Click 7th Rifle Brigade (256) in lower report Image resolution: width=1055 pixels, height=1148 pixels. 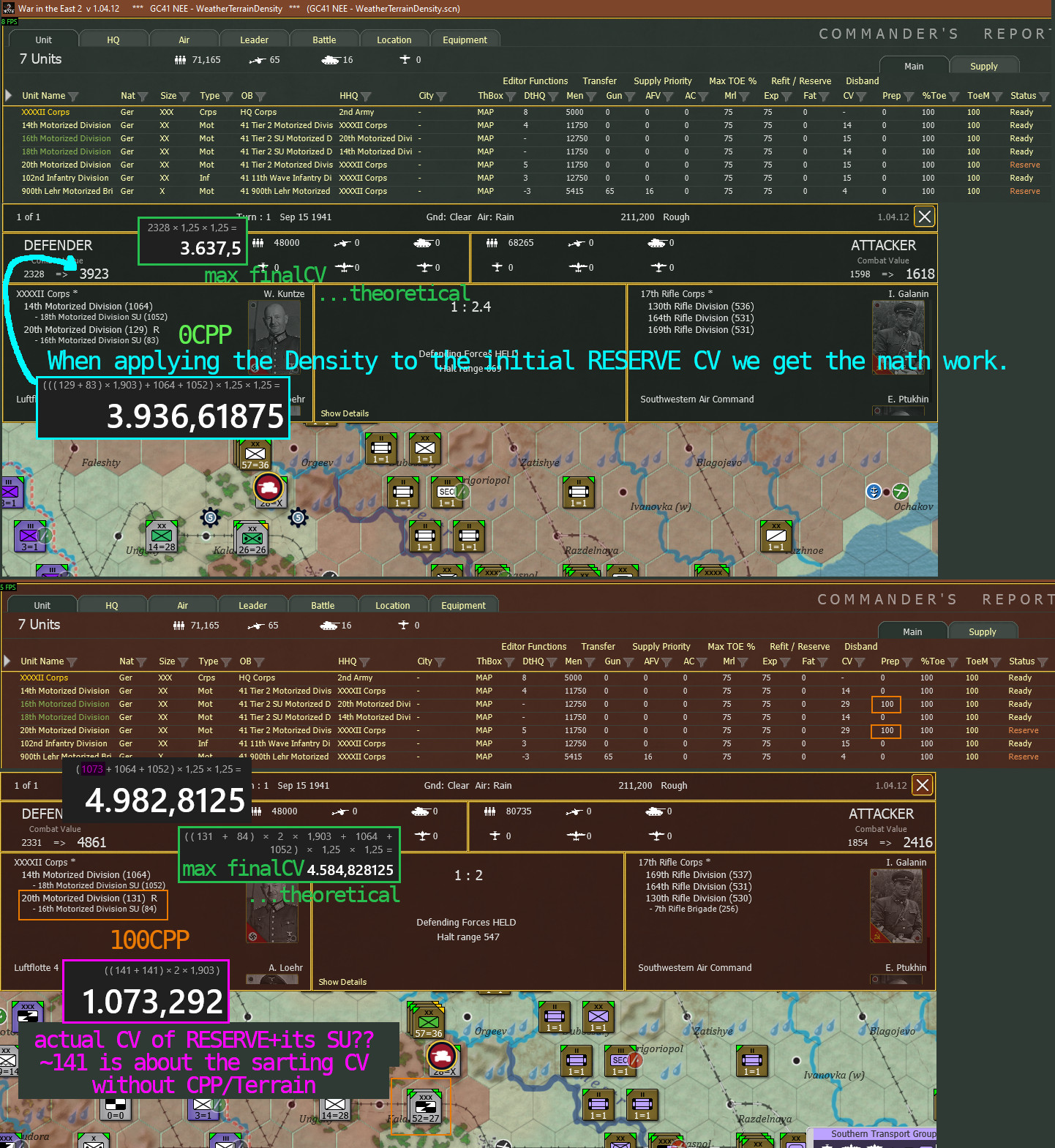point(696,909)
